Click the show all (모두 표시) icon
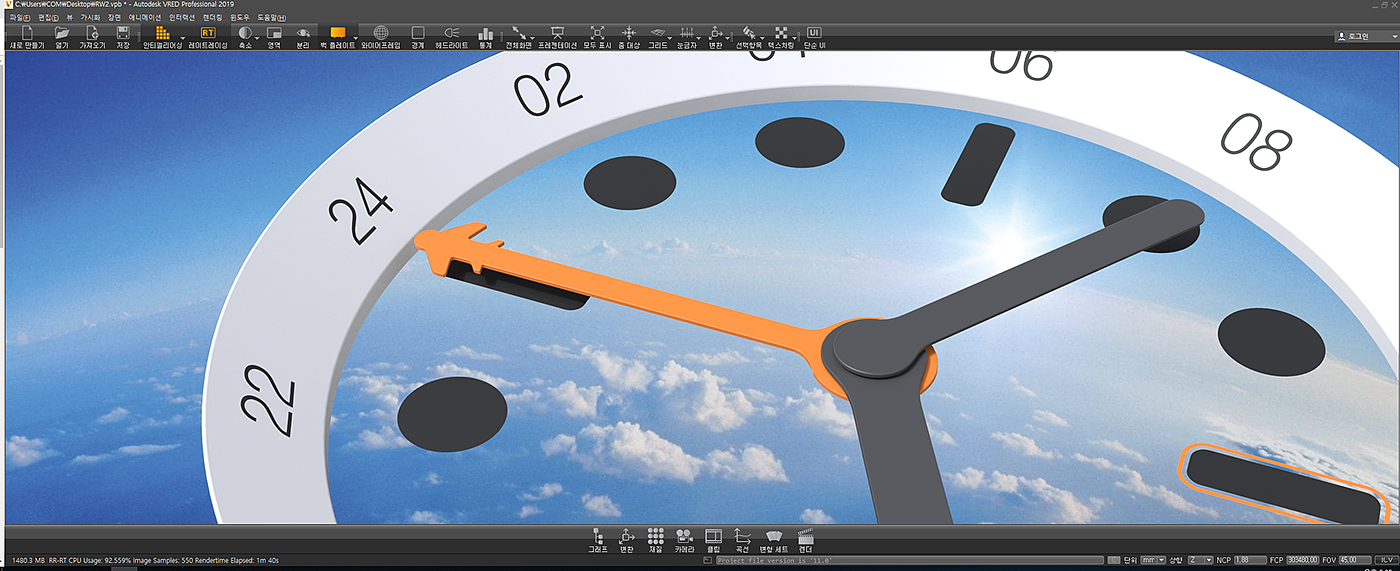The image size is (1400, 571). (x=597, y=33)
